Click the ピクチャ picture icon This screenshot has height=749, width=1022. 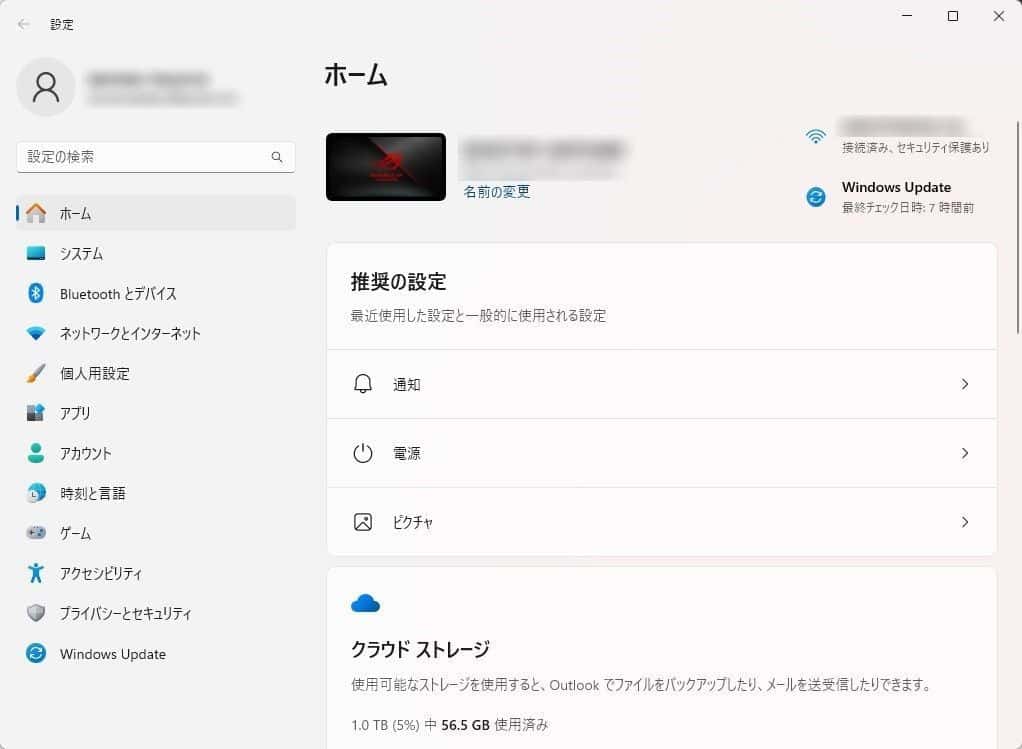pos(363,522)
